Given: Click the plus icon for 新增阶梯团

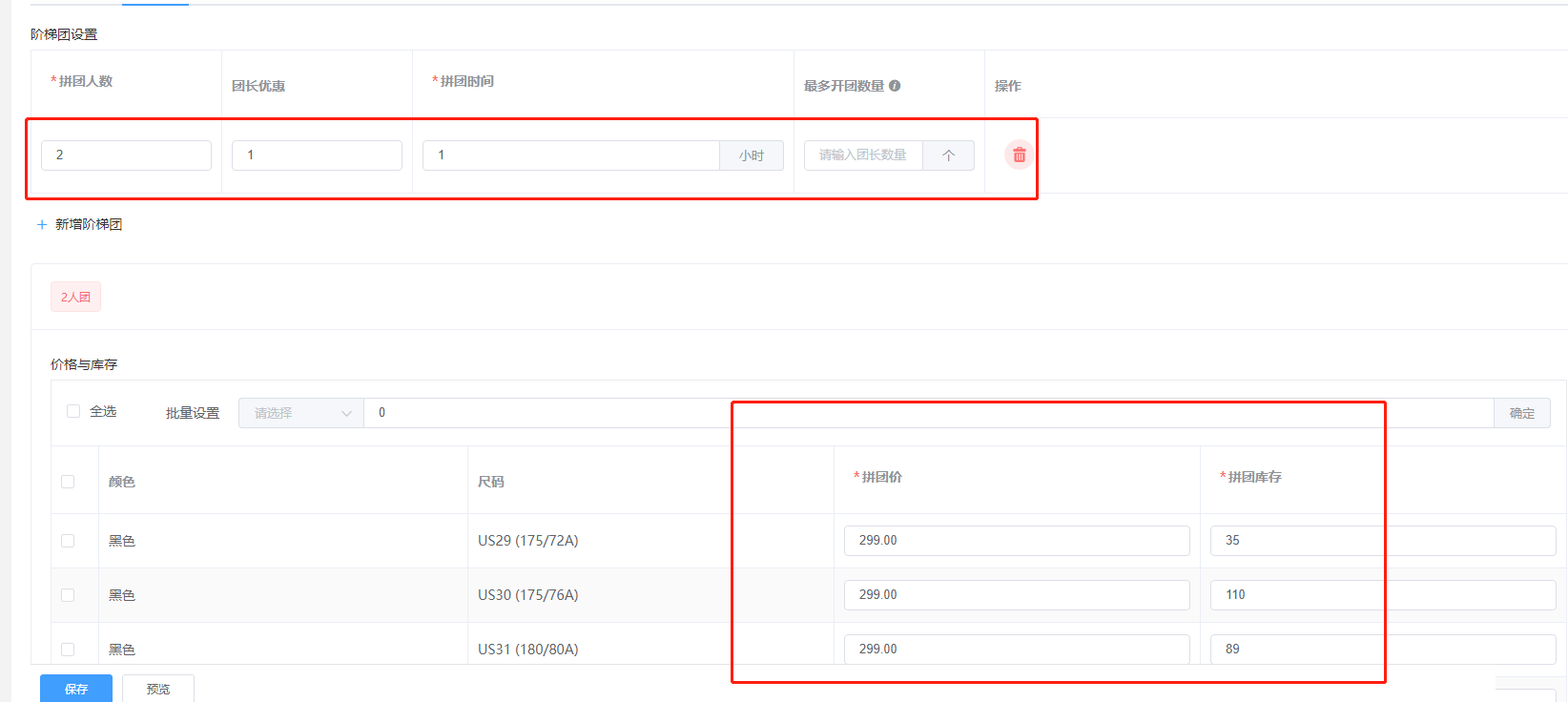Looking at the screenshot, I should [42, 225].
